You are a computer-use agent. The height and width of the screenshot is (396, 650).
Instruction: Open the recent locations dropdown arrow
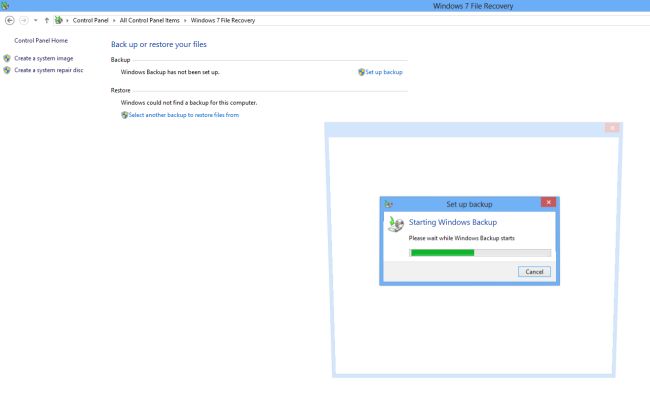(36, 20)
